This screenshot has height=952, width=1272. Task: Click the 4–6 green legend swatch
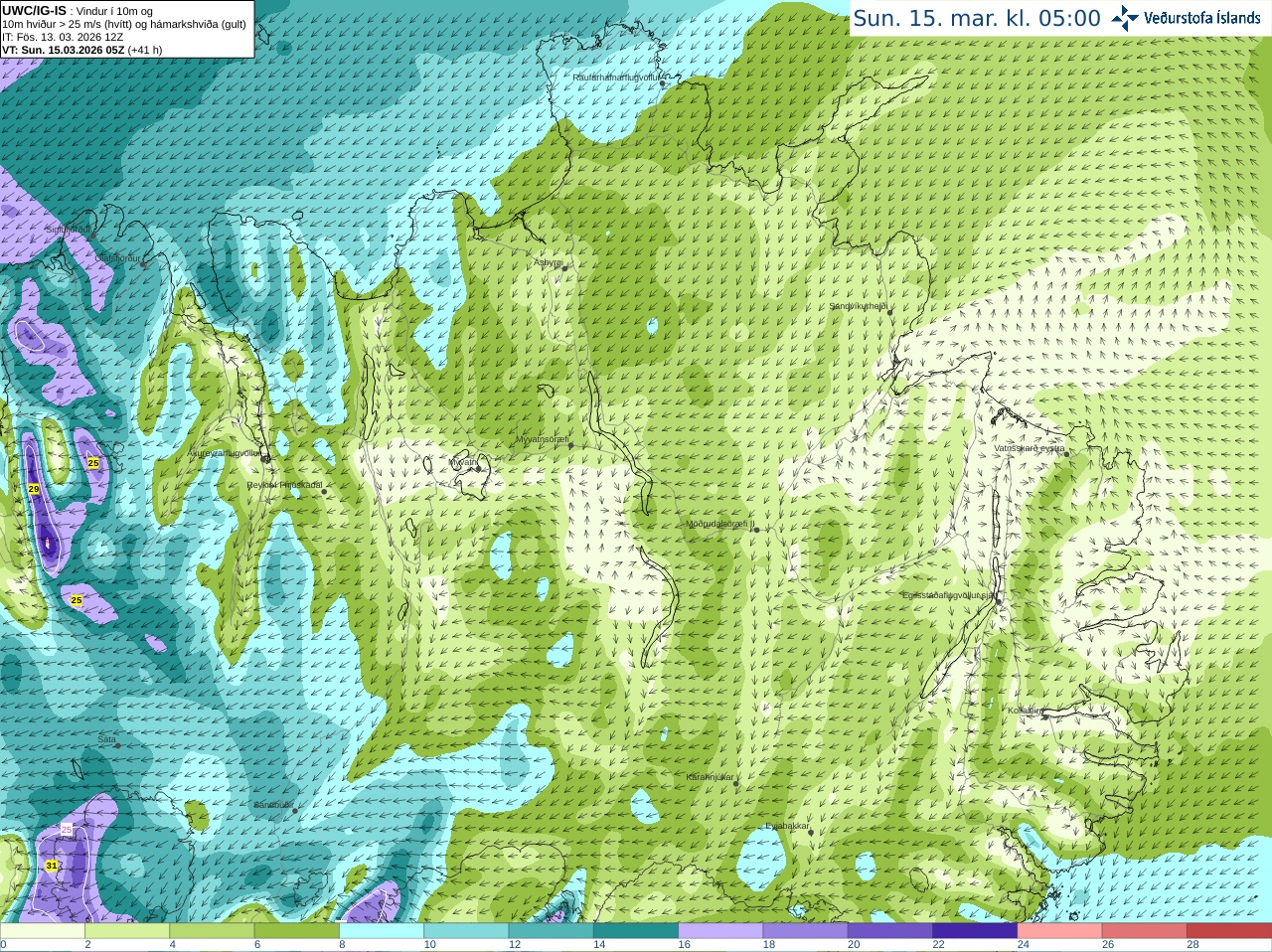[x=212, y=931]
